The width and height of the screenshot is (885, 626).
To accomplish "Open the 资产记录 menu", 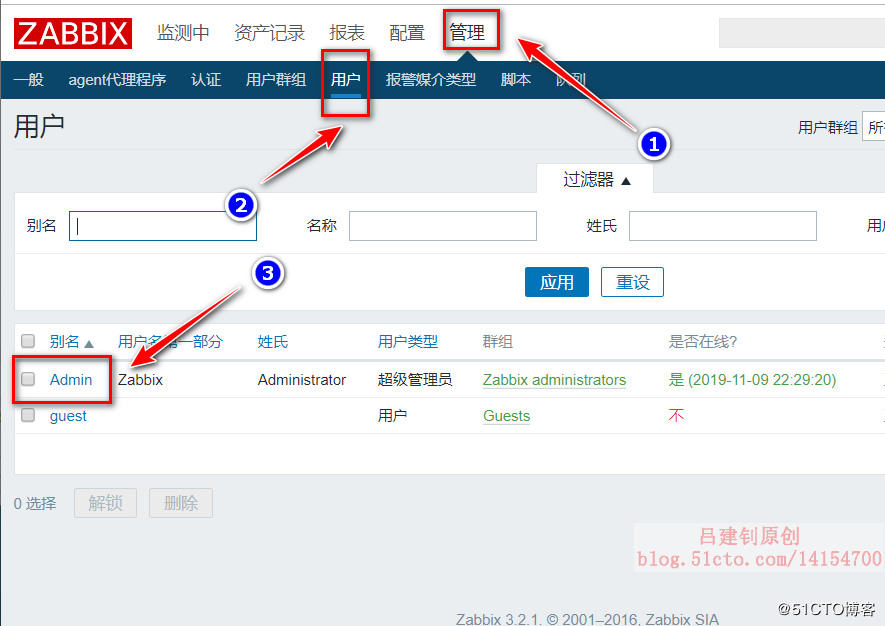I will (269, 33).
